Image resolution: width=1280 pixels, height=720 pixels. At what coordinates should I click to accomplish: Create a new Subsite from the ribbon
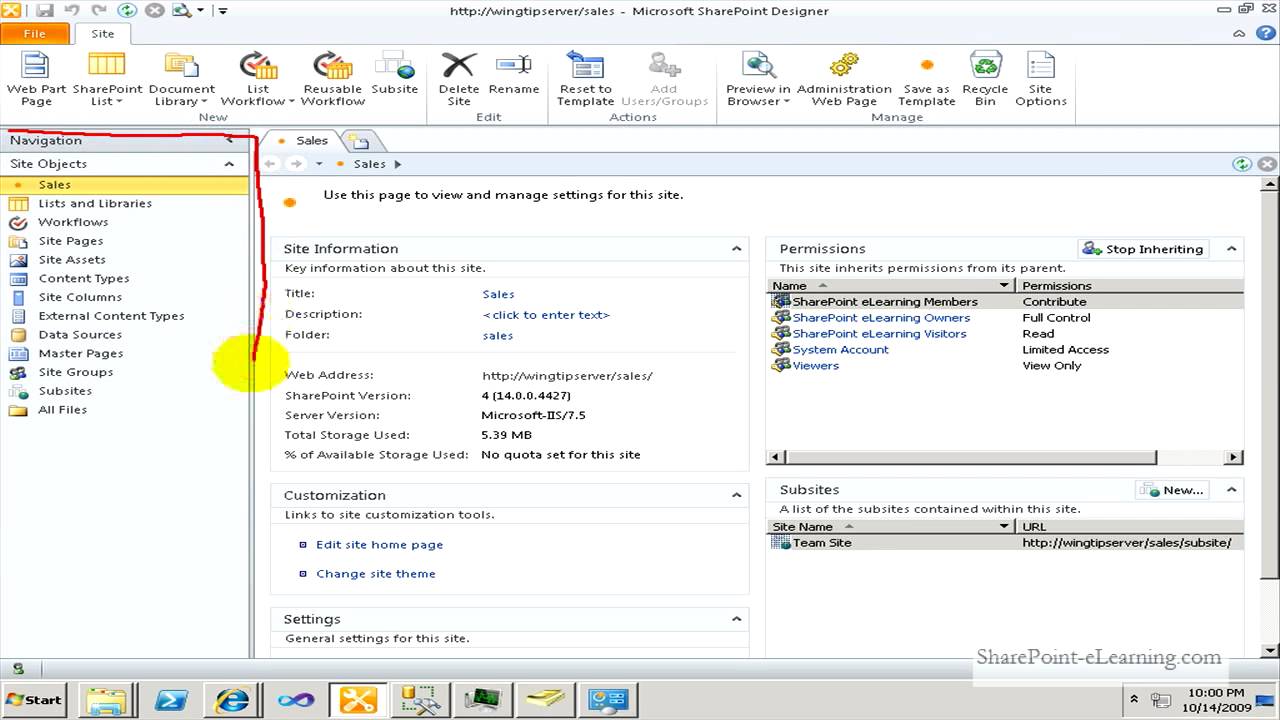pos(395,72)
